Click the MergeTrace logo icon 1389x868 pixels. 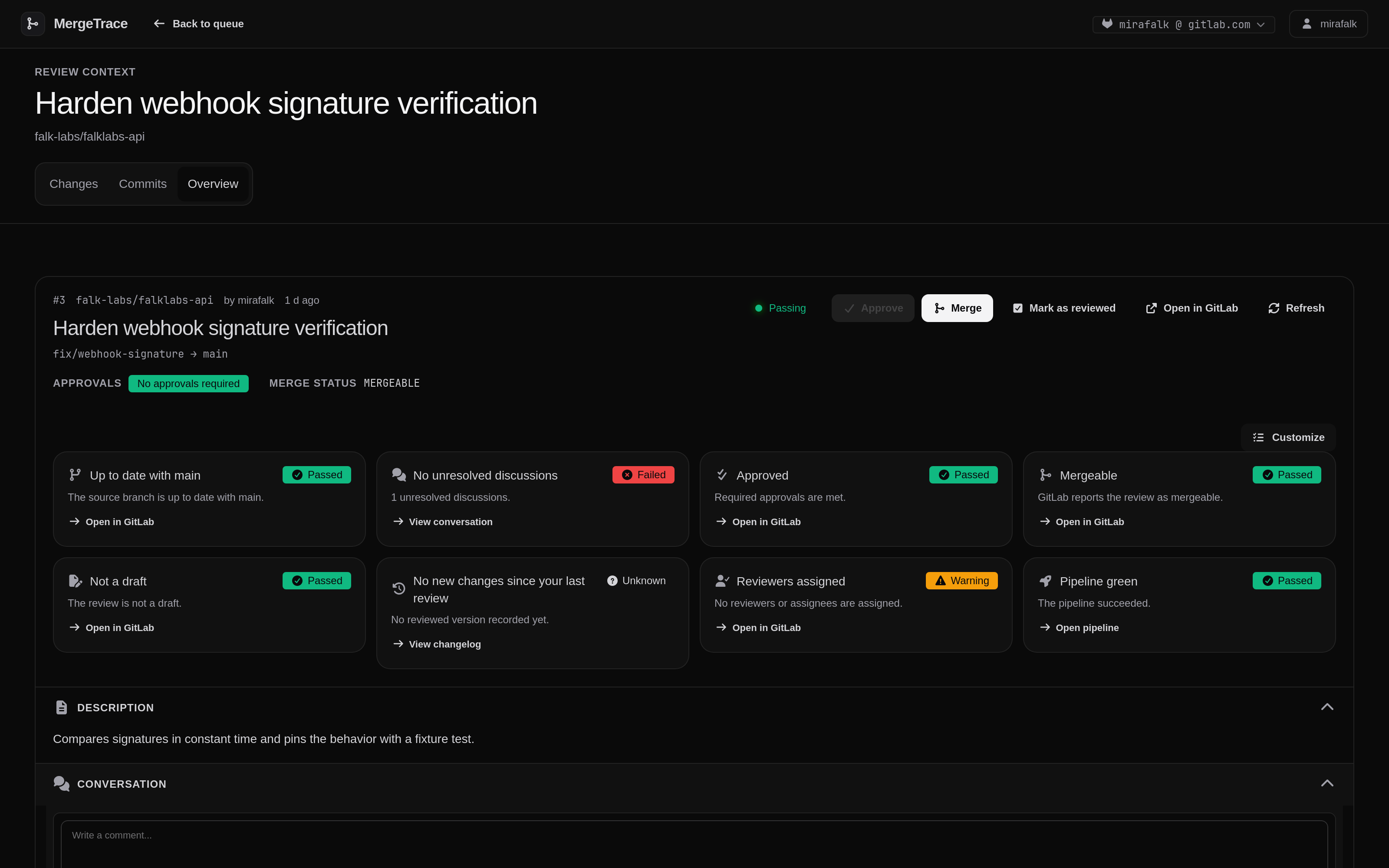pos(33,23)
